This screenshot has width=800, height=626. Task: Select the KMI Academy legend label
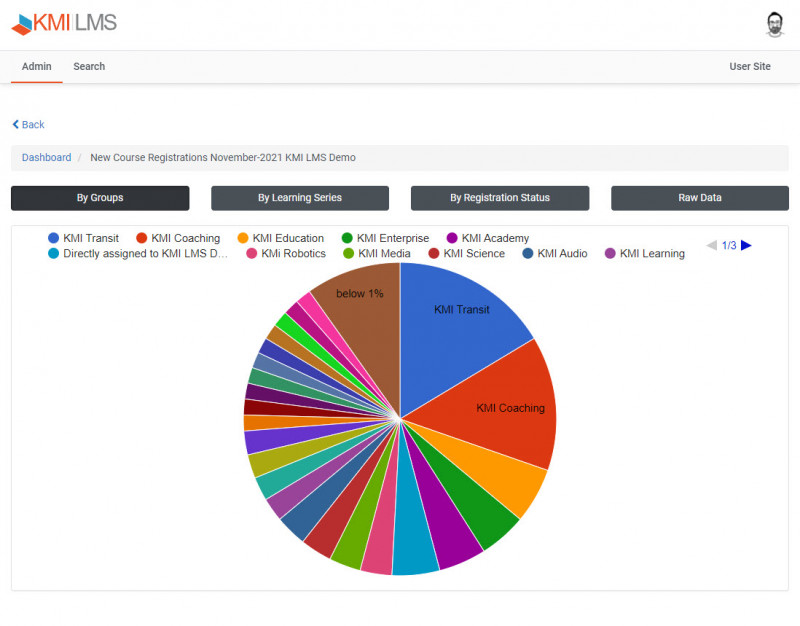[495, 238]
